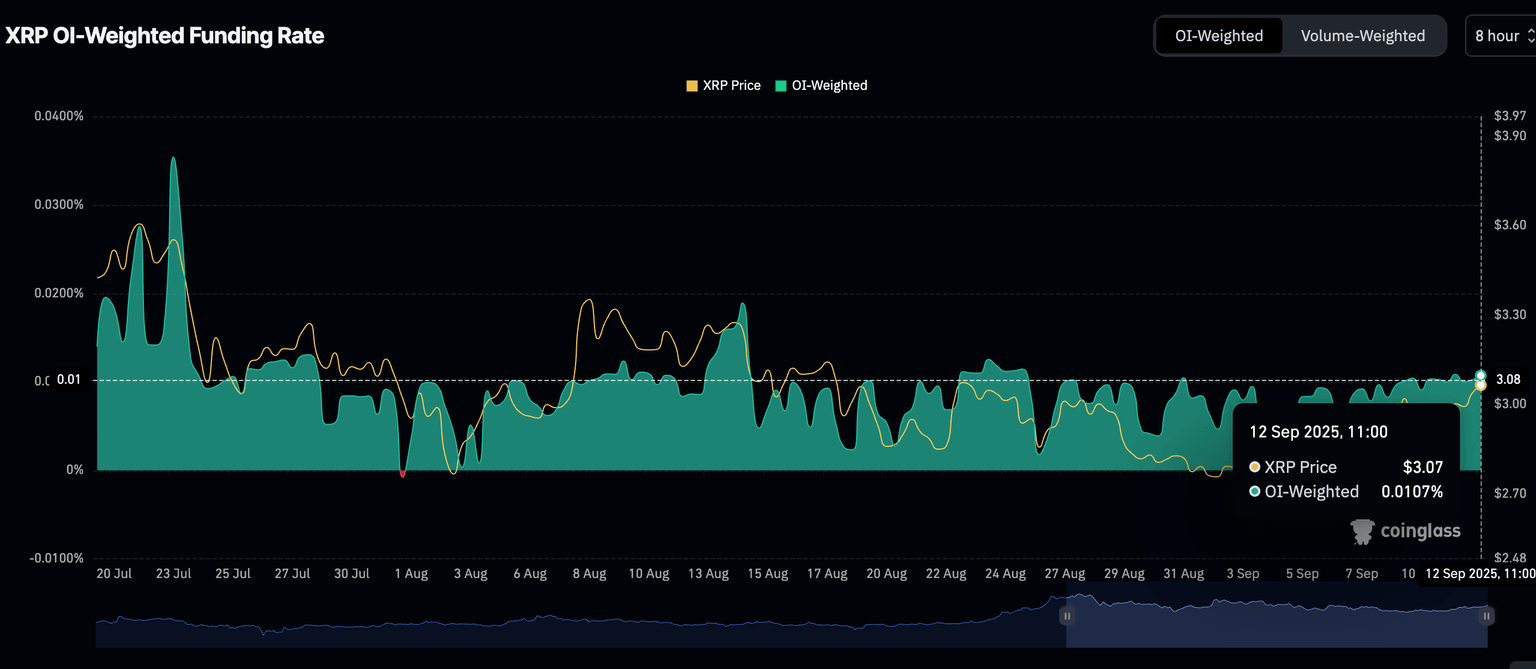Click the right range slider handle
The image size is (1536, 669).
1487,616
